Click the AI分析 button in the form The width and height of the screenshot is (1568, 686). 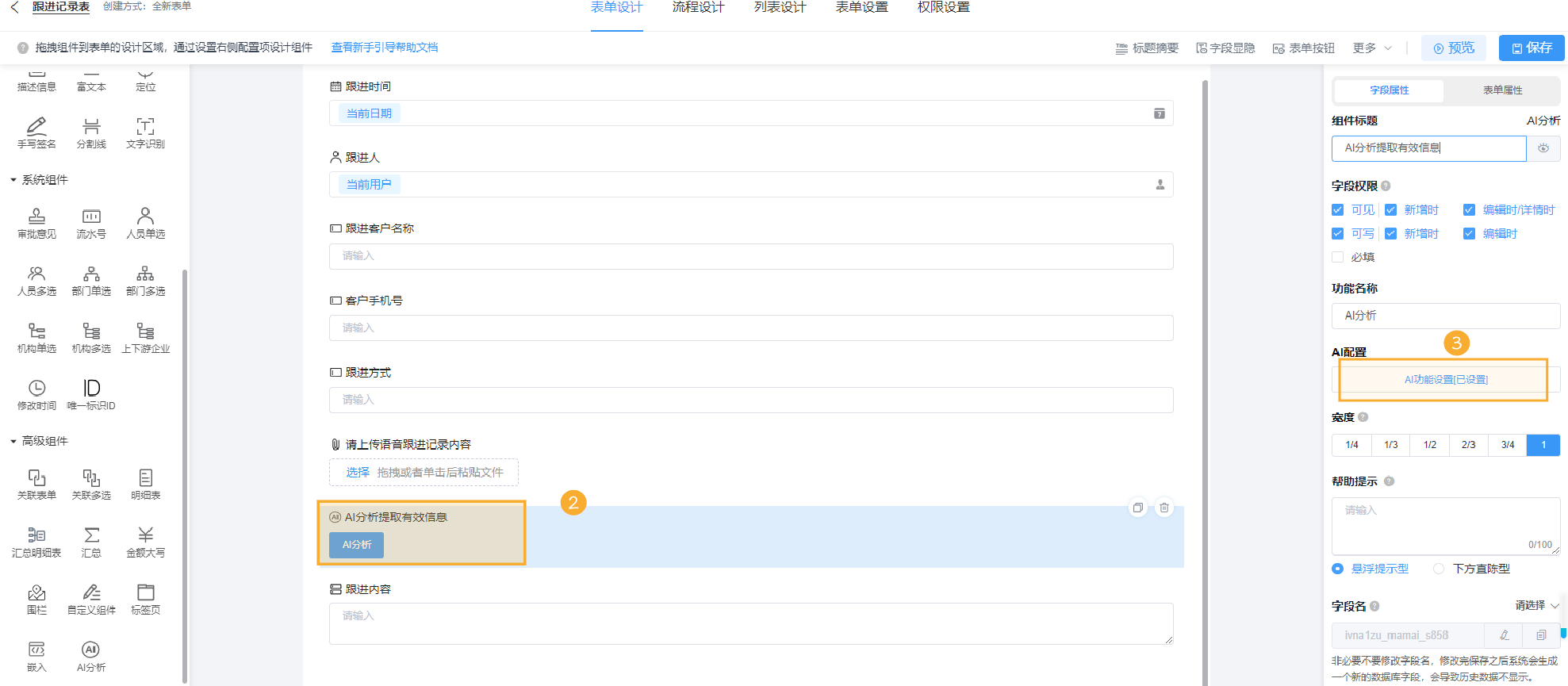point(357,545)
